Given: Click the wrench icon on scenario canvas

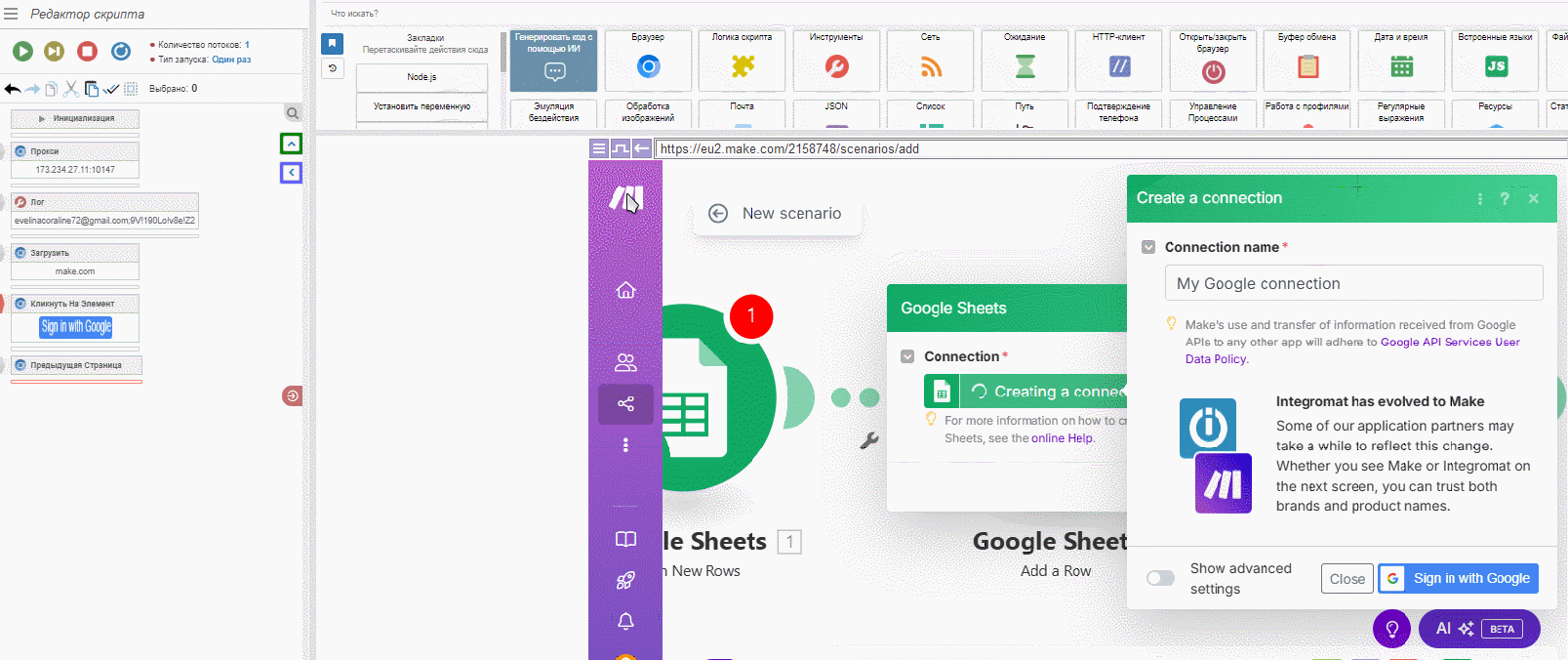Looking at the screenshot, I should [869, 440].
